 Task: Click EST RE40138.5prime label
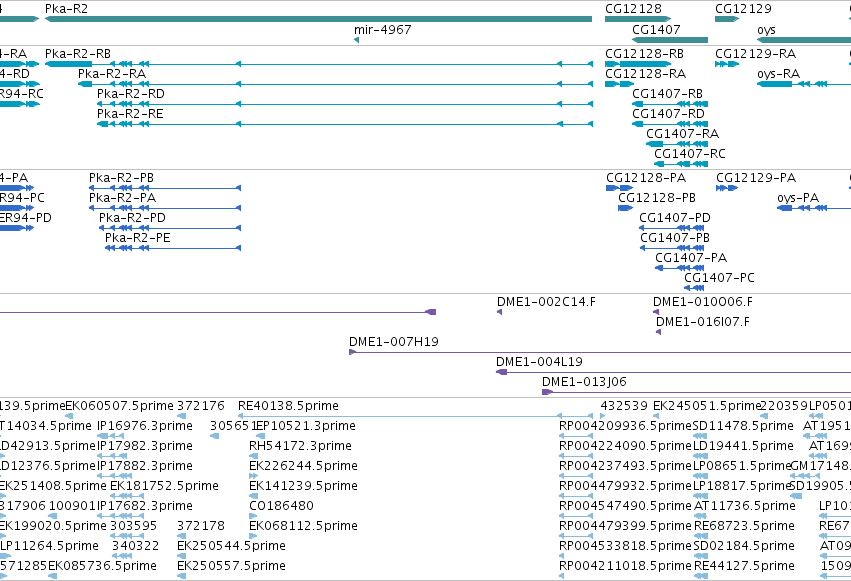click(x=288, y=406)
